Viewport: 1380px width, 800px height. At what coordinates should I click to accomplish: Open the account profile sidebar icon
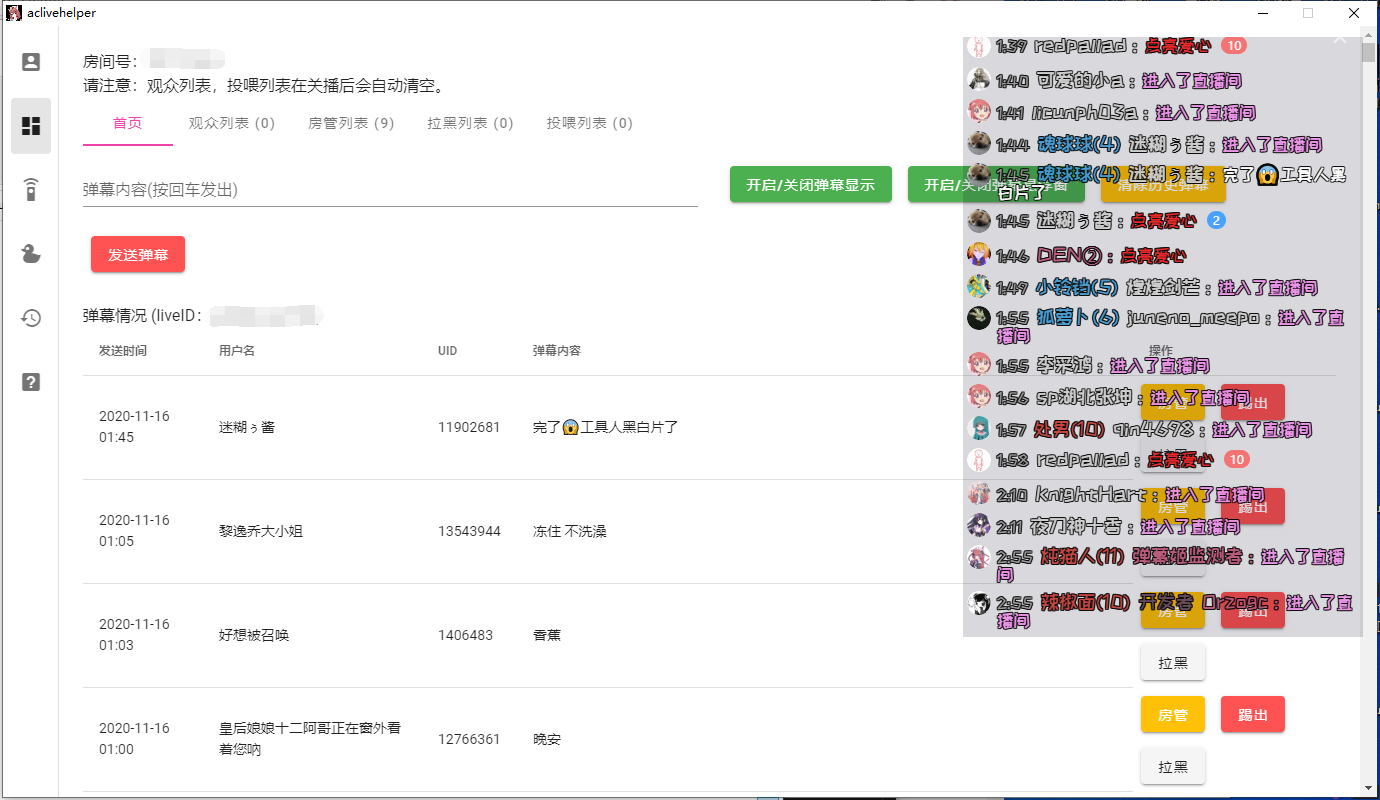pos(31,62)
